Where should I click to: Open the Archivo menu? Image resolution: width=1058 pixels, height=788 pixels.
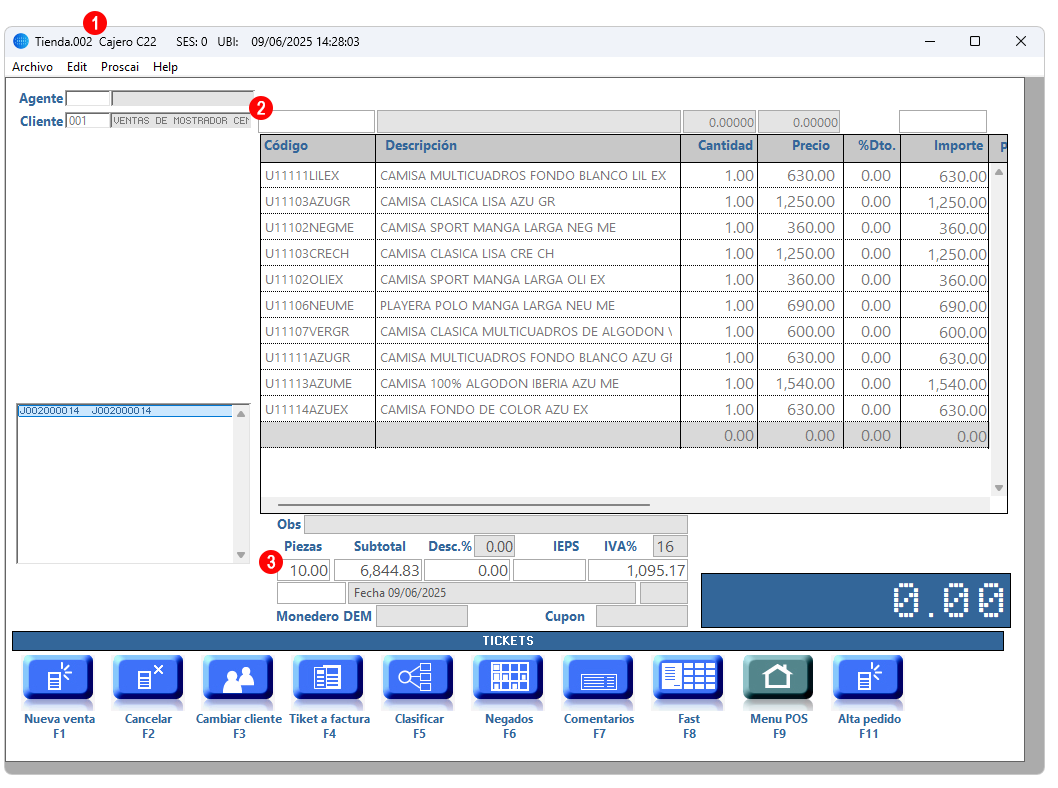(x=32, y=67)
